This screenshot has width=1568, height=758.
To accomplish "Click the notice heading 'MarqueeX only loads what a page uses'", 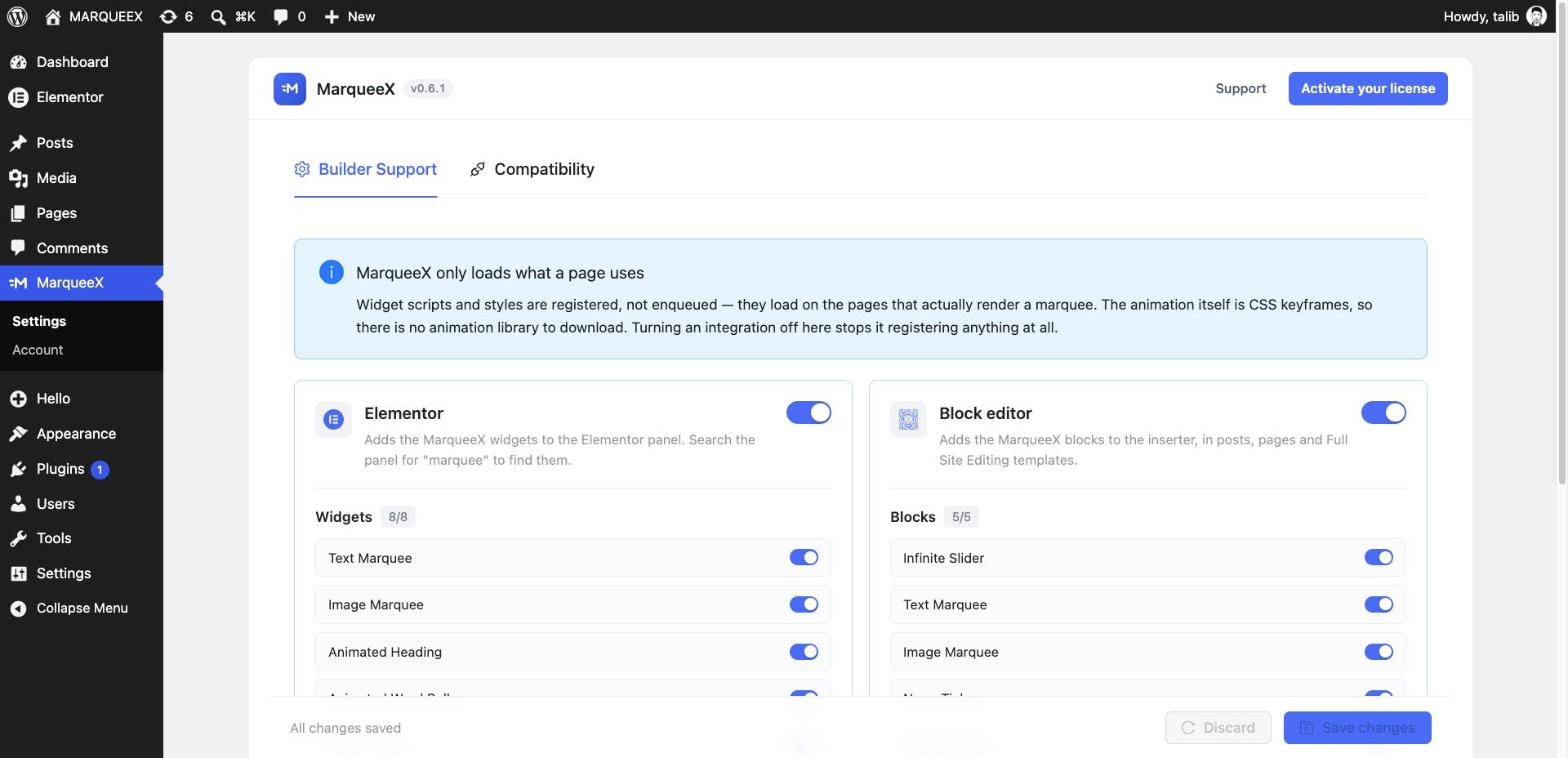I will coord(500,273).
